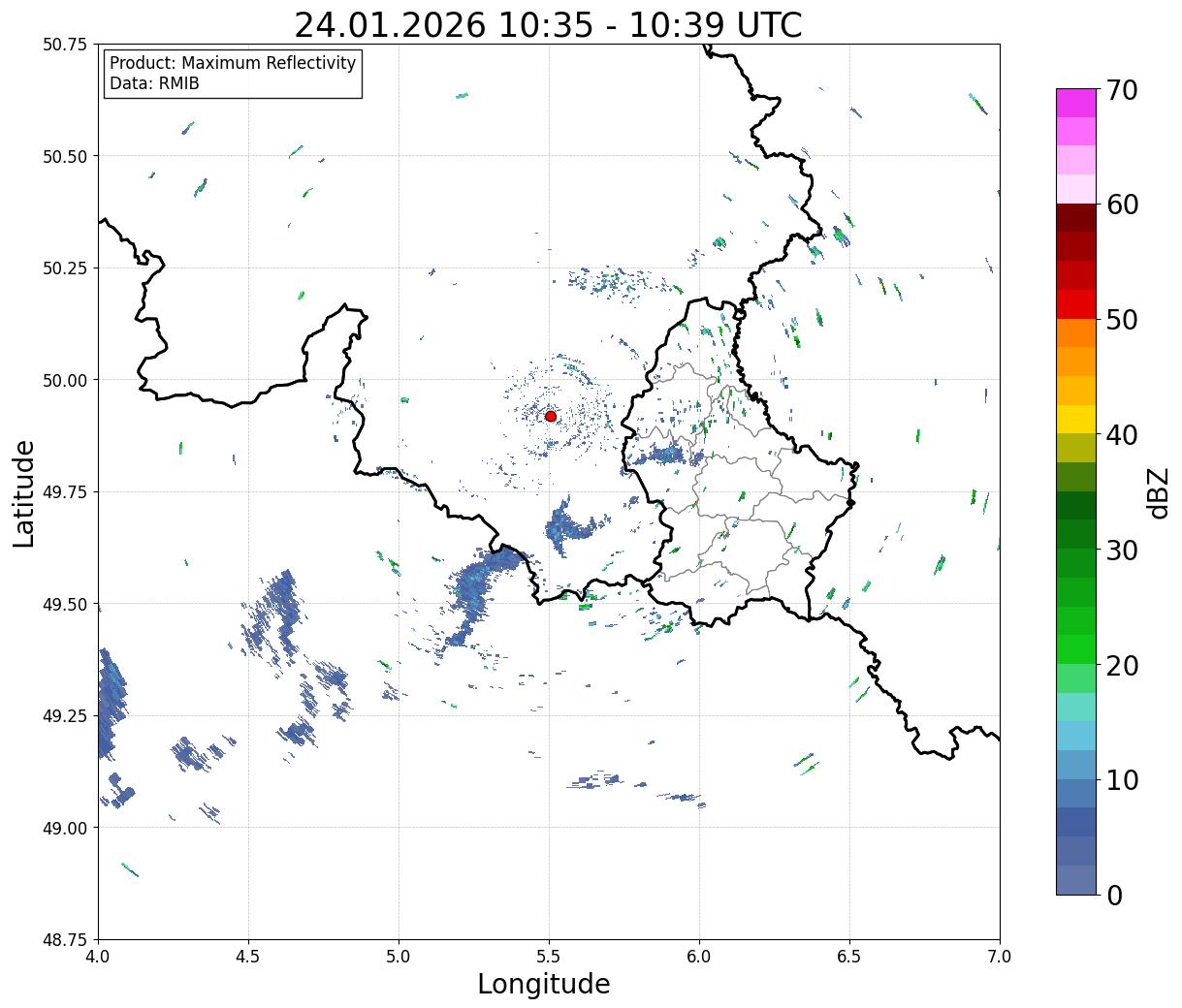Viewport: 1182px width, 1008px height.
Task: Click the colorbar tick label 20
Action: click(x=1122, y=665)
